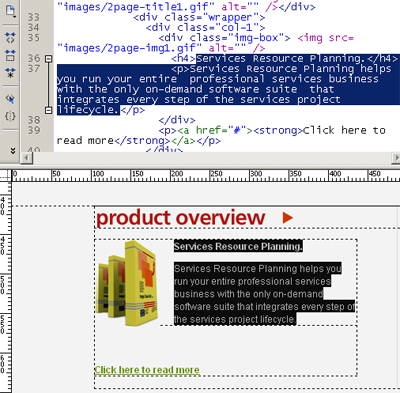The width and height of the screenshot is (400, 393).
Task: Click the "product overview" heading in design view
Action: point(180,218)
